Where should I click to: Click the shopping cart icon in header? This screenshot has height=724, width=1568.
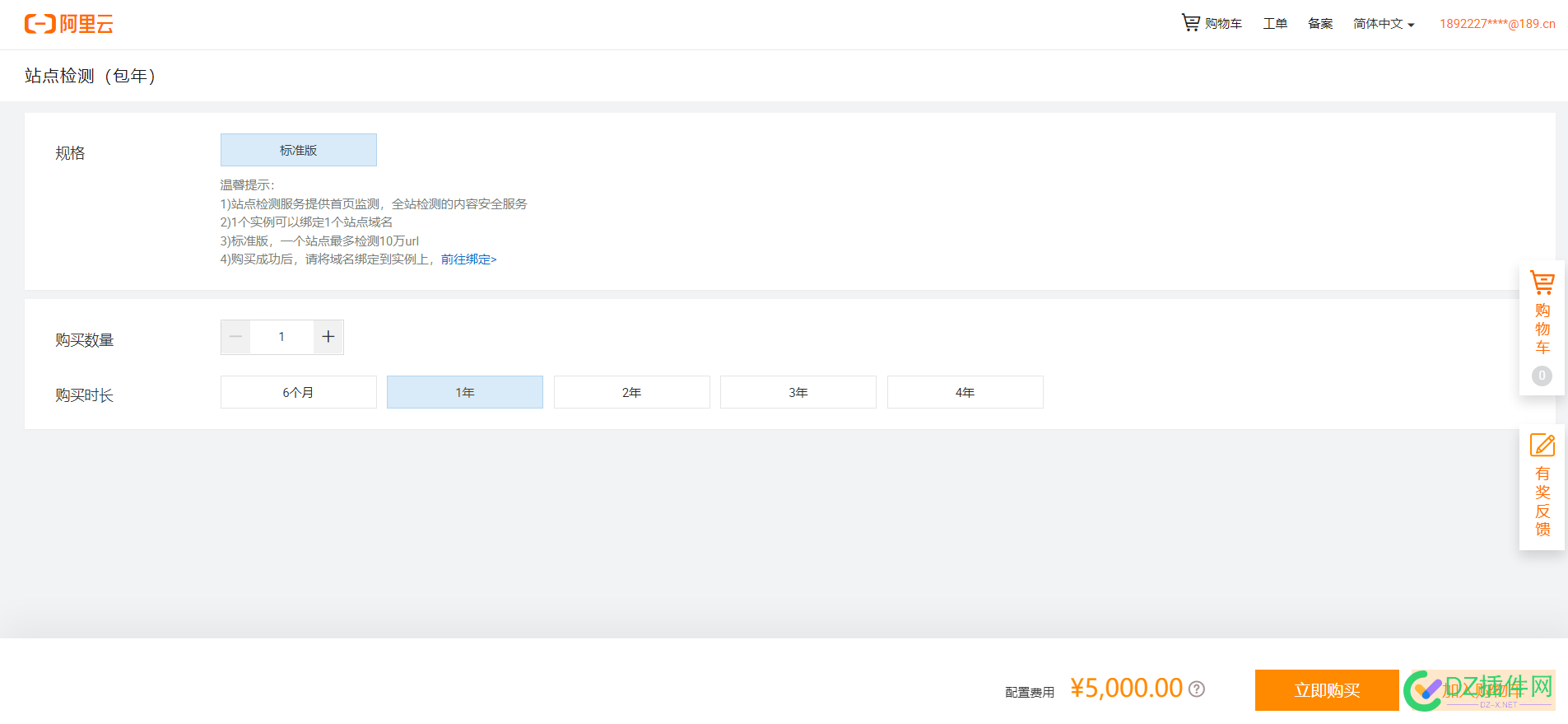tap(1190, 22)
